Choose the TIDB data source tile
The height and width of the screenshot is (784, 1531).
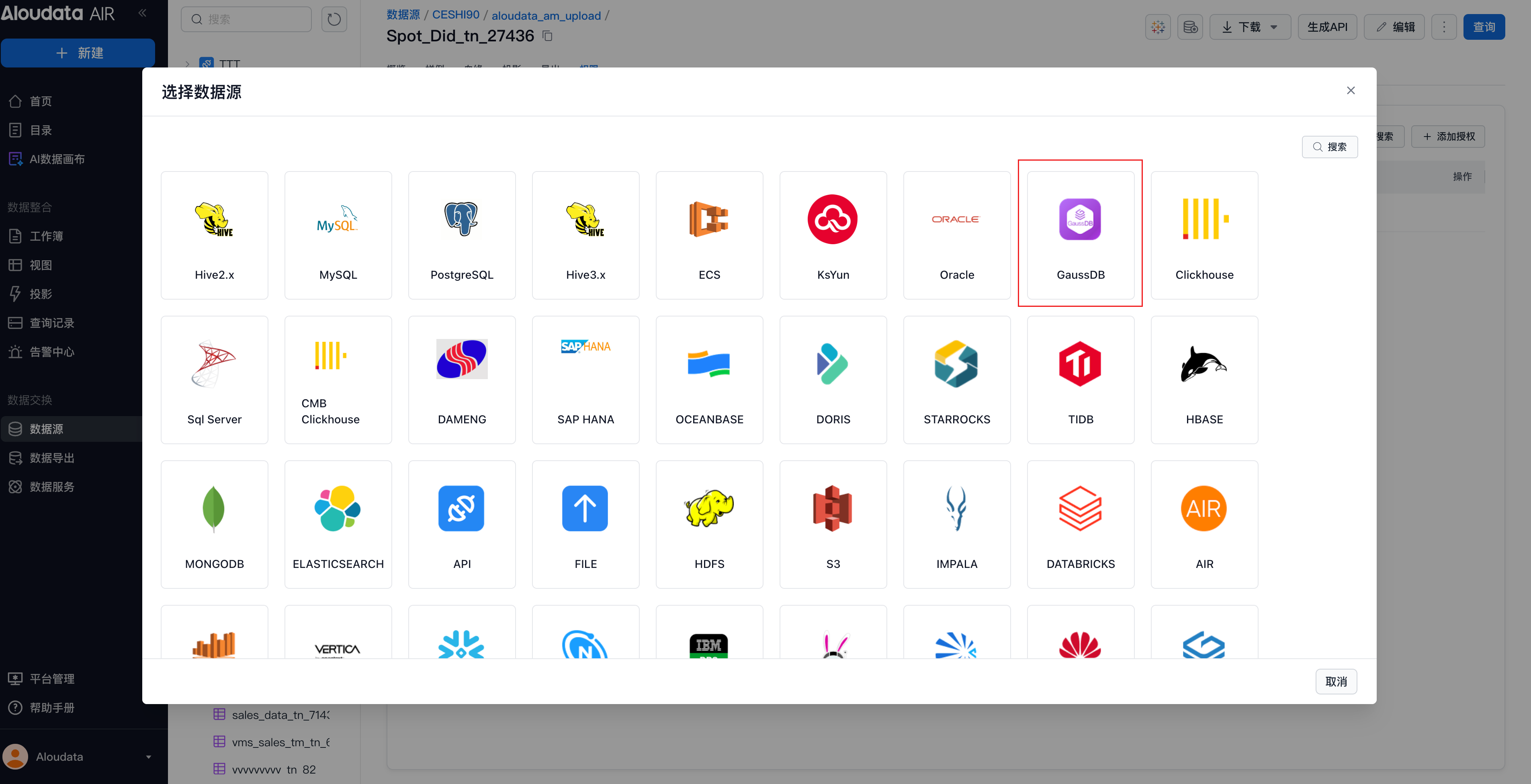click(x=1080, y=380)
